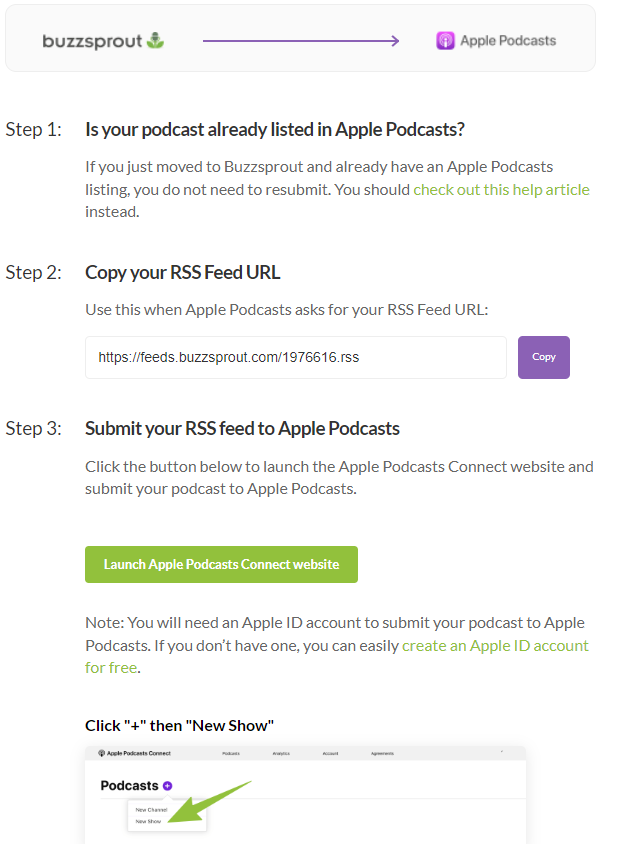
Task: Launch Apple Podcasts Connect website
Action: coord(221,565)
